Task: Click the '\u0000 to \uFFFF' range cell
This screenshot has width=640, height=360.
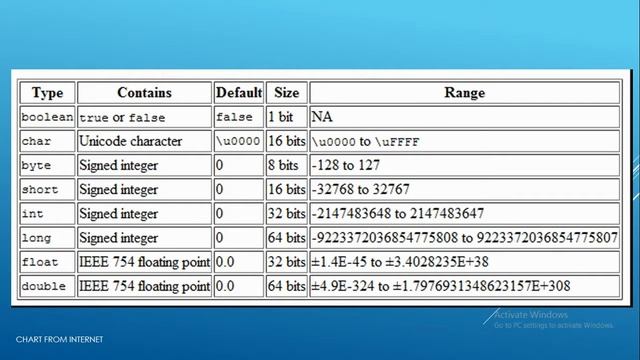Action: coord(464,141)
